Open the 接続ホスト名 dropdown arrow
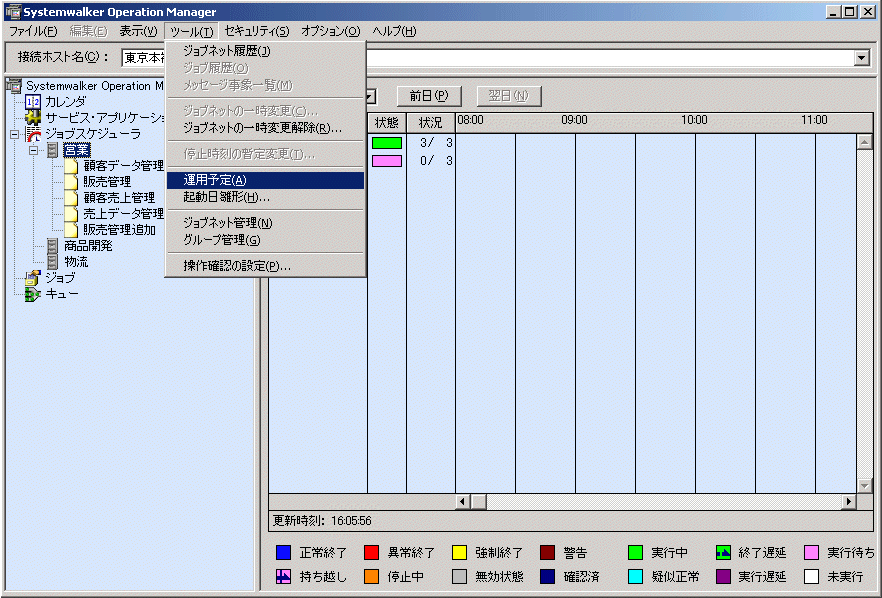Image resolution: width=882 pixels, height=598 pixels. [861, 58]
